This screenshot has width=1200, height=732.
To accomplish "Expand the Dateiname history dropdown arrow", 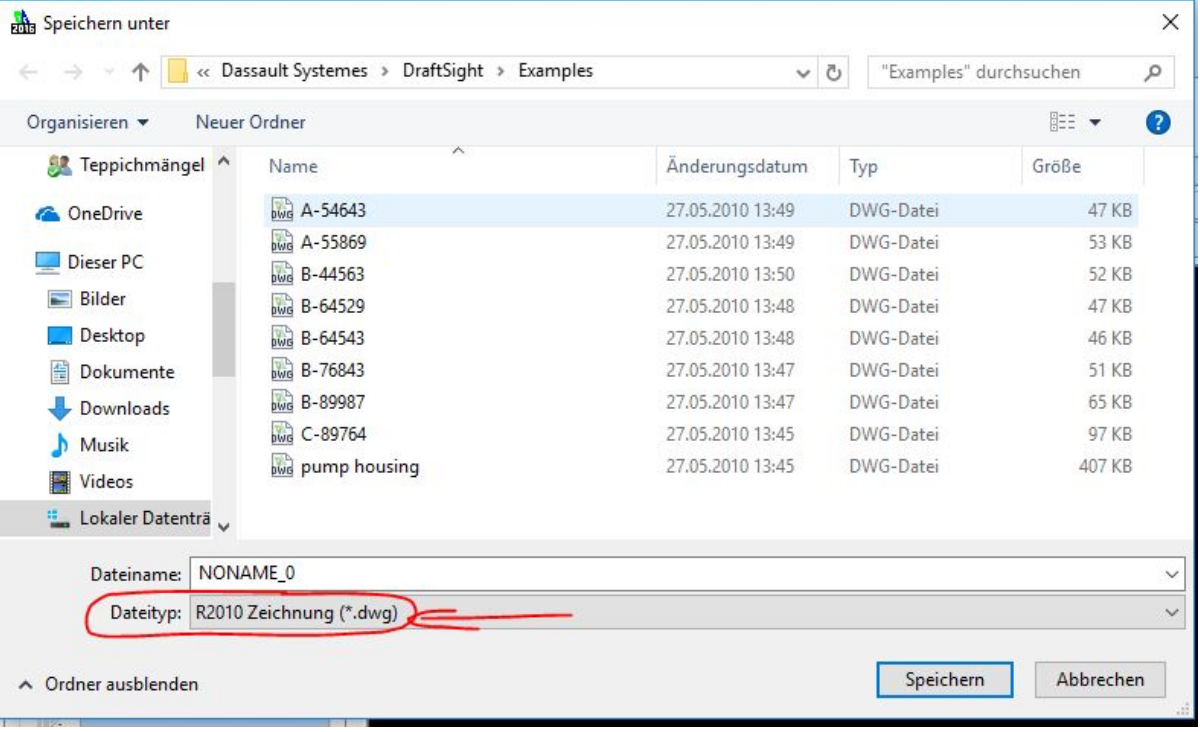I will tap(1172, 574).
